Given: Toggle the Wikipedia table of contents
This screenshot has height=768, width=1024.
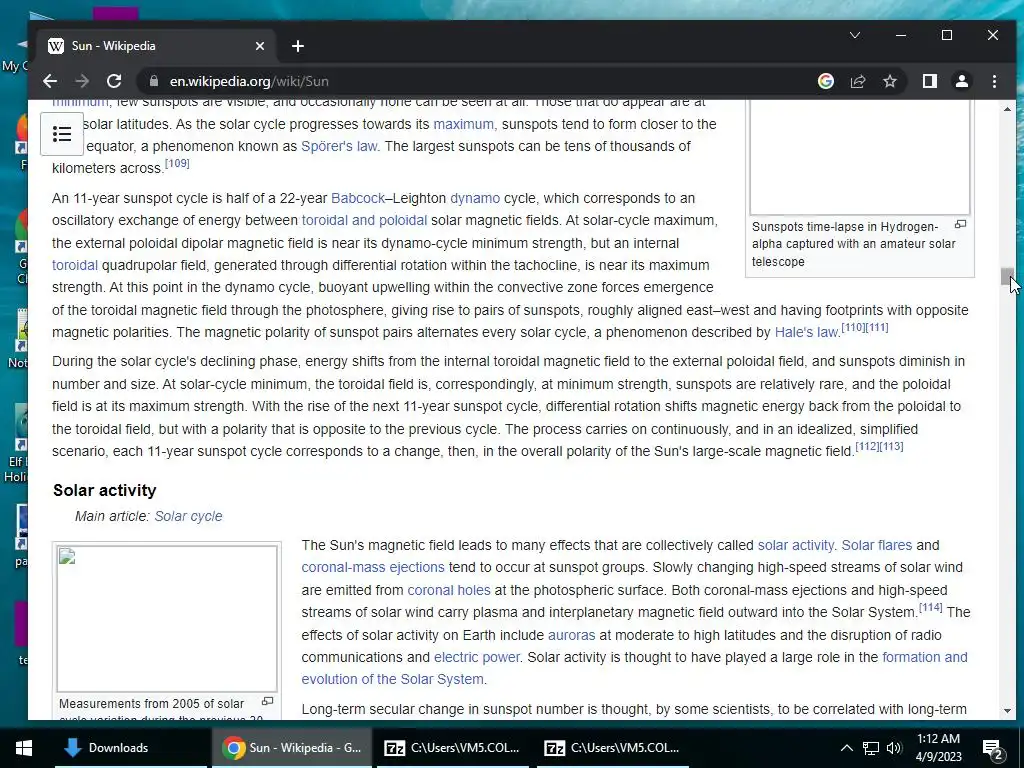Looking at the screenshot, I should pos(62,134).
